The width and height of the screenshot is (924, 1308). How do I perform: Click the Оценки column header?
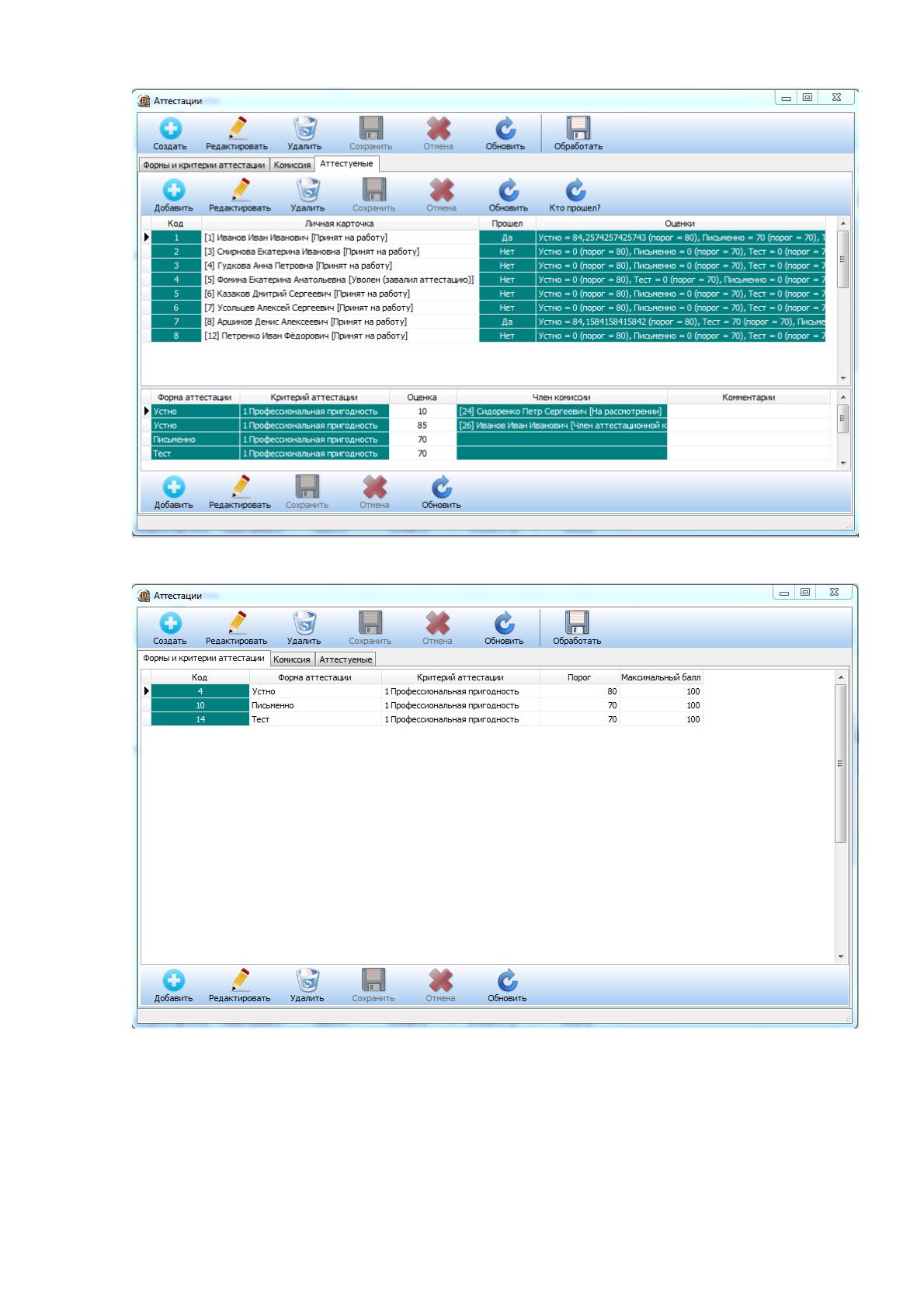click(x=680, y=224)
